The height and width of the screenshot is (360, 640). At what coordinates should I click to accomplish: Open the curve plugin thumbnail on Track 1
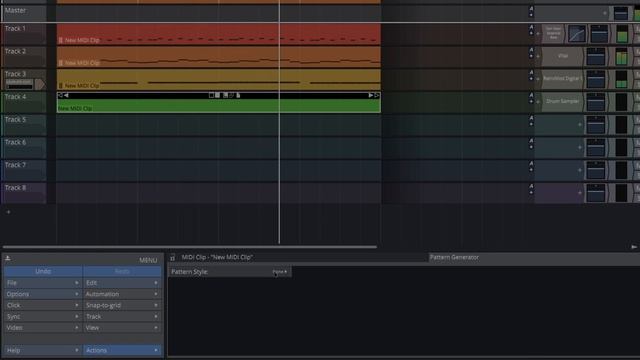tap(577, 34)
